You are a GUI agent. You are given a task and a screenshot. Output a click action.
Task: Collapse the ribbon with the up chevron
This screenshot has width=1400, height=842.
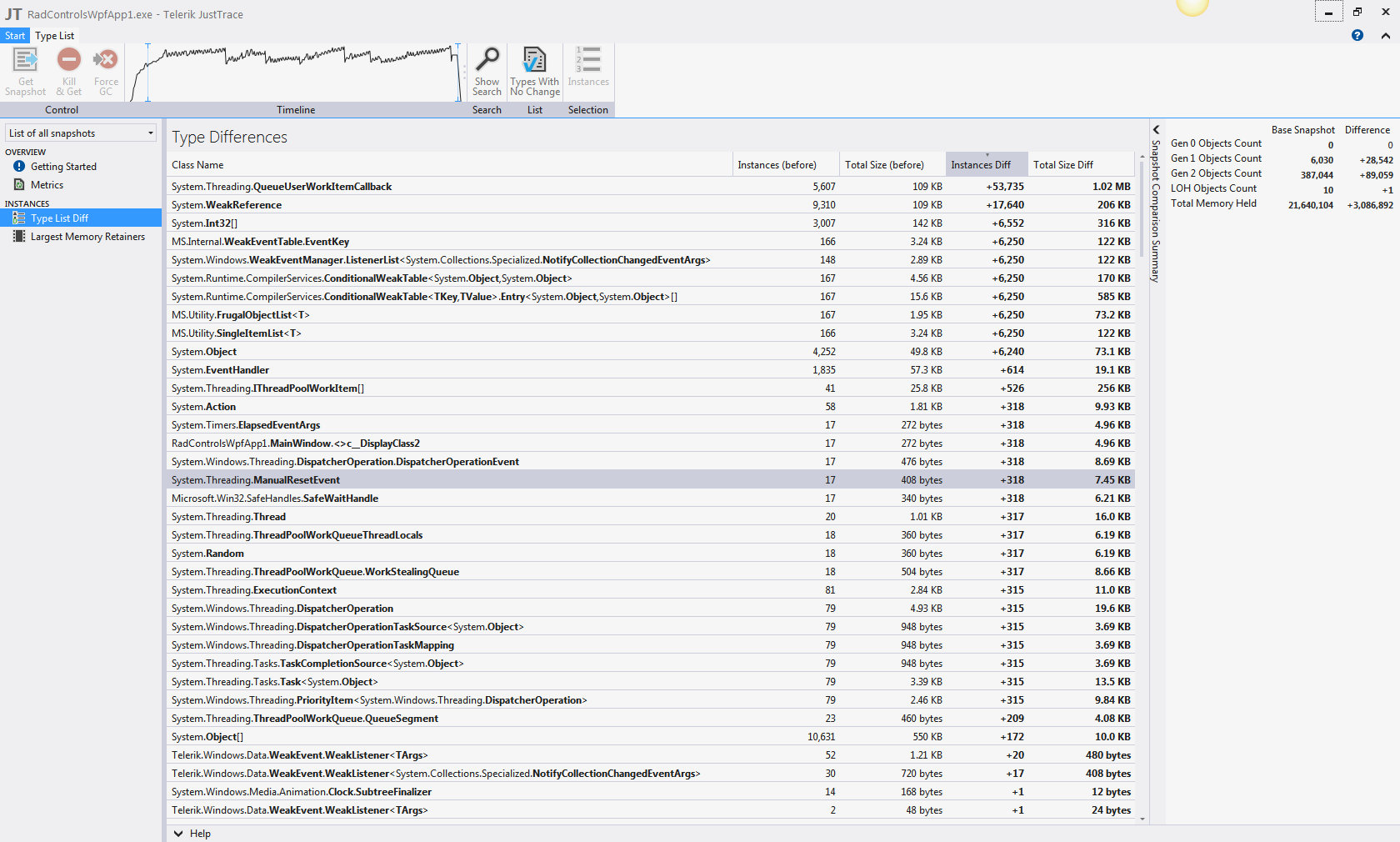[1386, 36]
